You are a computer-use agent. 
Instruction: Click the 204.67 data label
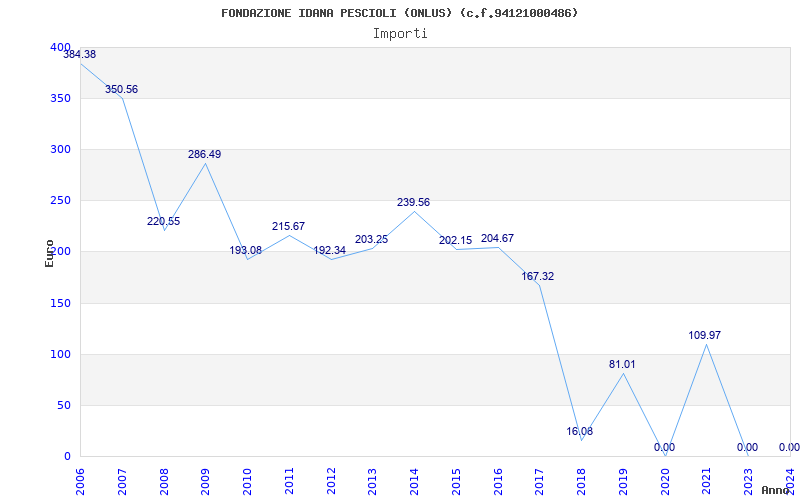497,238
